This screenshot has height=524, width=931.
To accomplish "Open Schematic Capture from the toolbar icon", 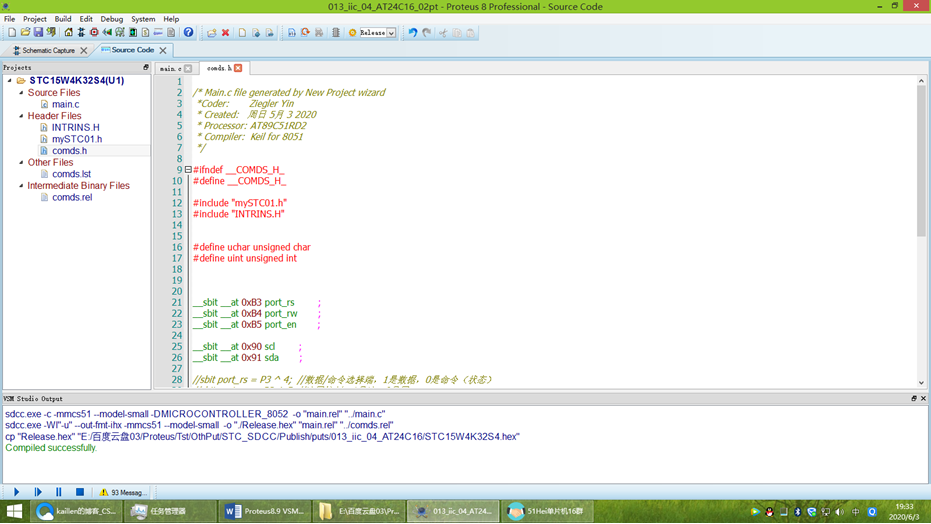I will click(x=81, y=33).
